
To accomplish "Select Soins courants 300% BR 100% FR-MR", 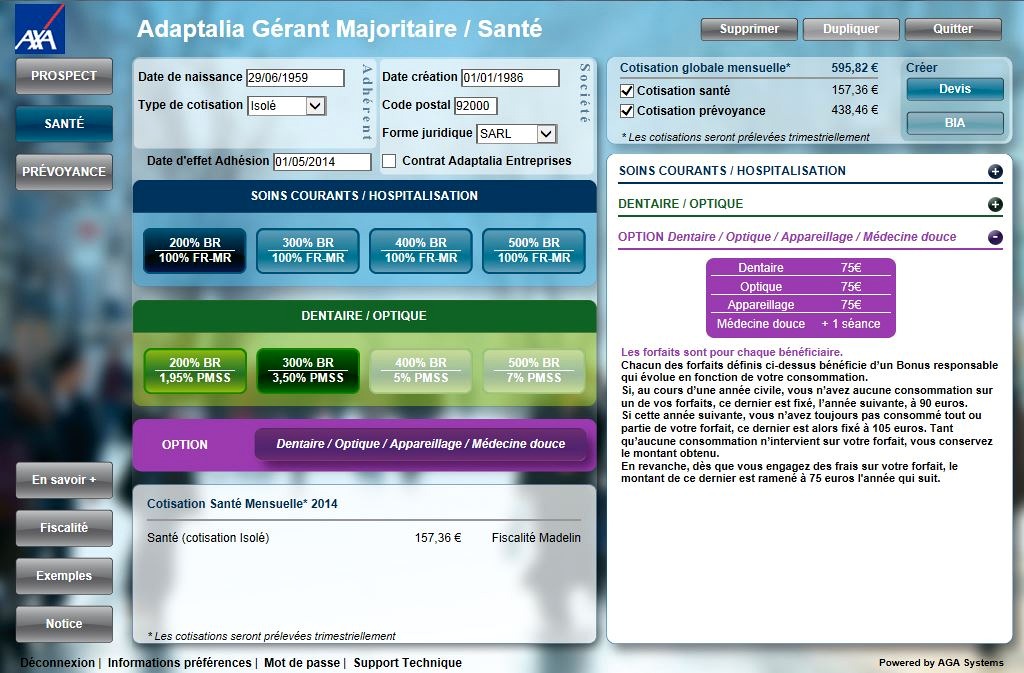I will coord(308,251).
